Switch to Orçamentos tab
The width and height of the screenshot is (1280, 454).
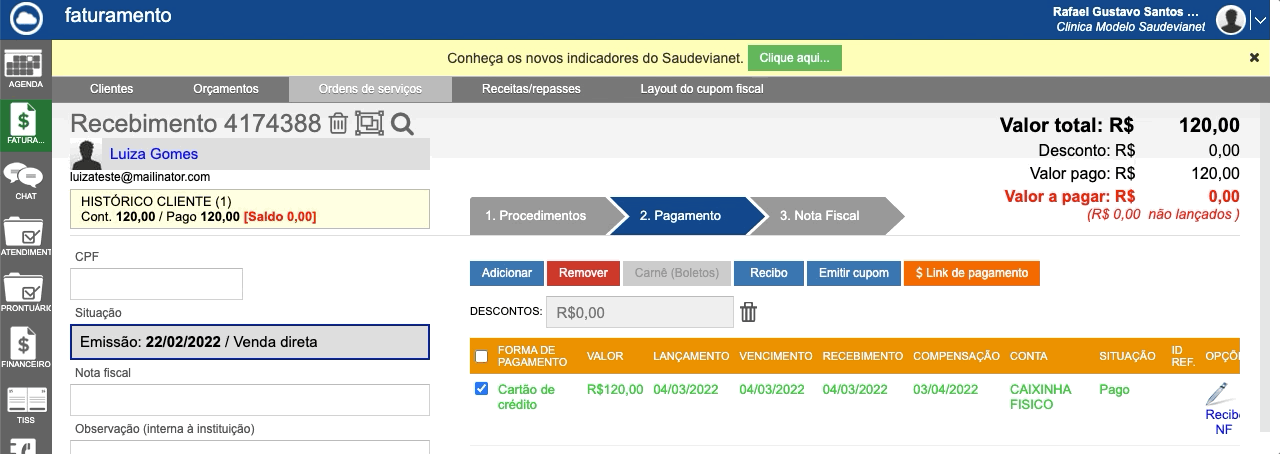click(226, 89)
